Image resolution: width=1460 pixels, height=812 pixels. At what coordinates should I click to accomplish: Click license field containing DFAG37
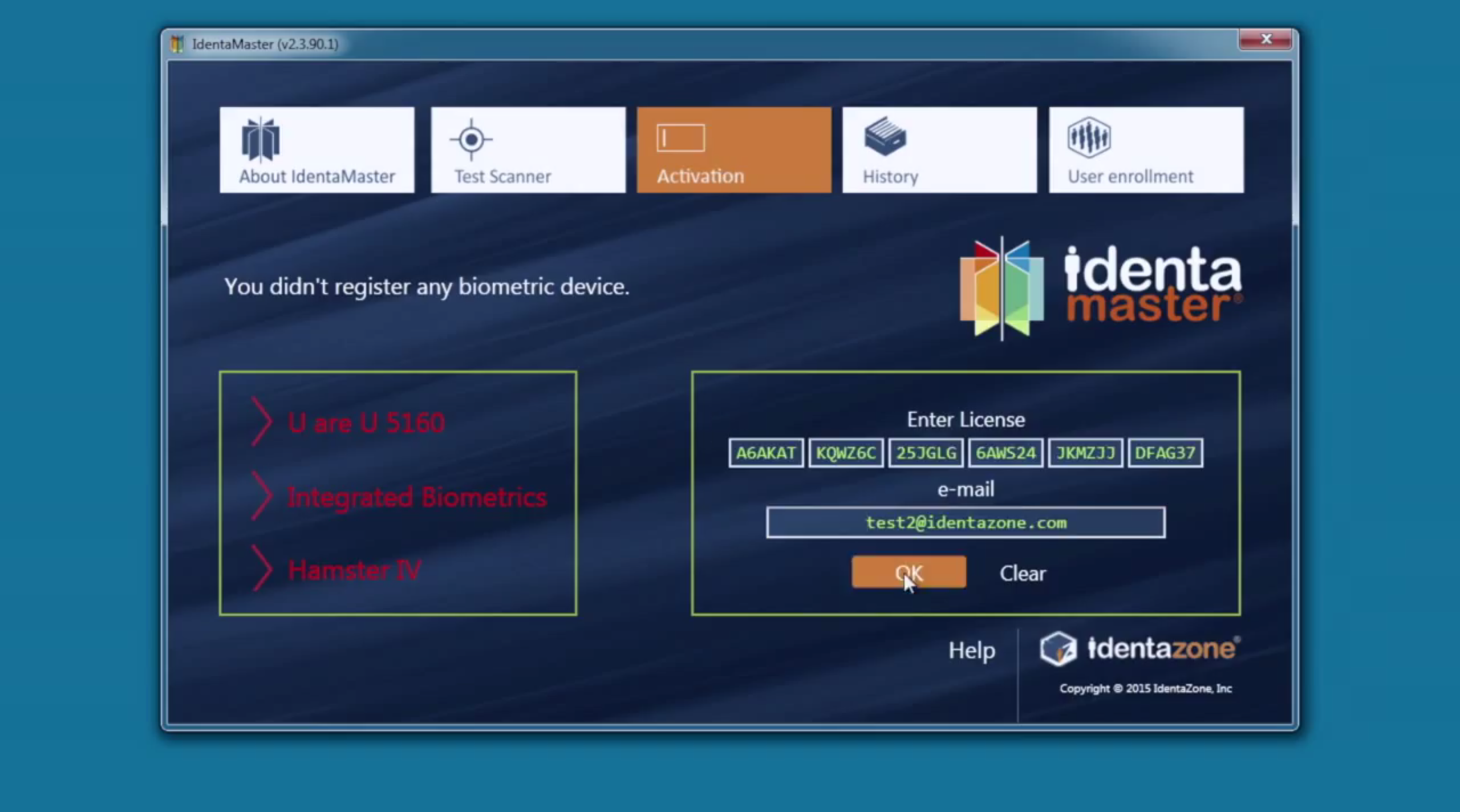coord(1165,453)
